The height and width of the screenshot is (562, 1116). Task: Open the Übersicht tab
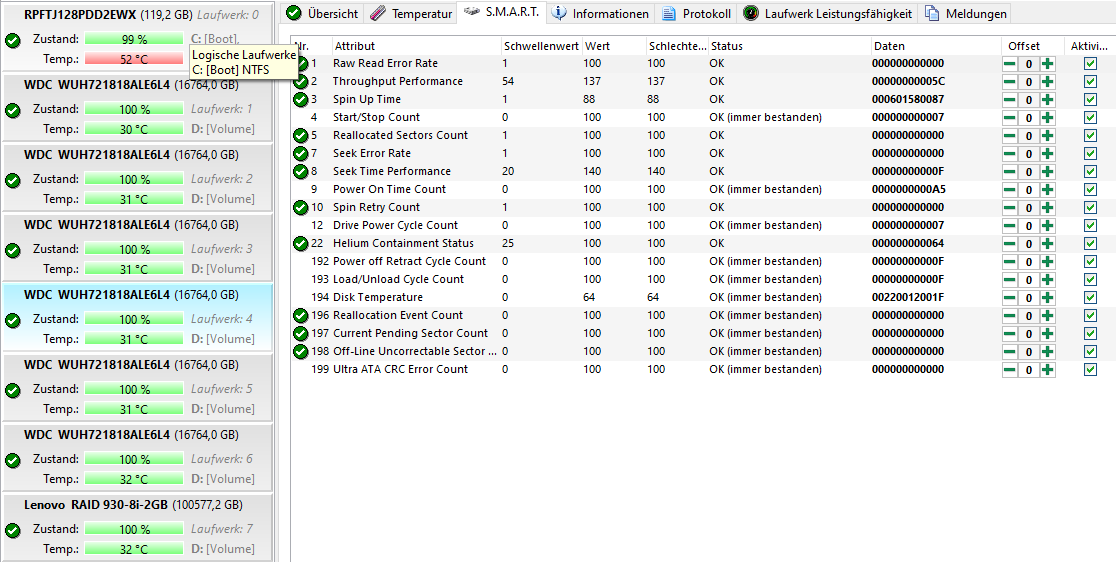click(x=322, y=14)
